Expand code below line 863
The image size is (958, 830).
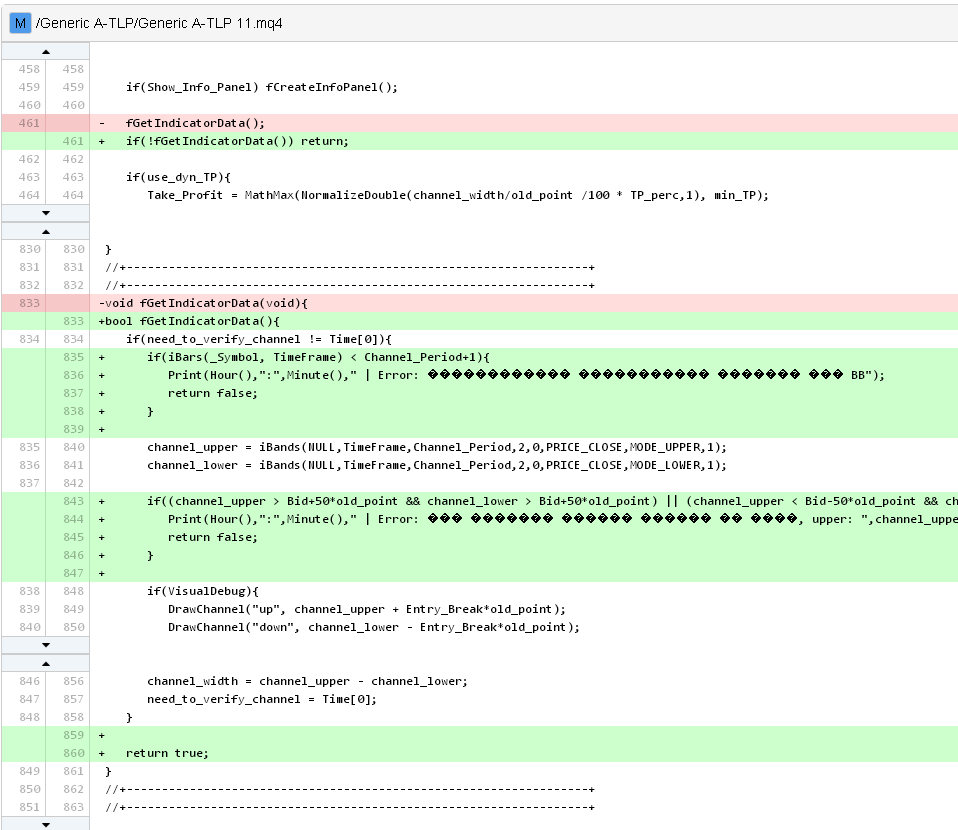tap(46, 824)
